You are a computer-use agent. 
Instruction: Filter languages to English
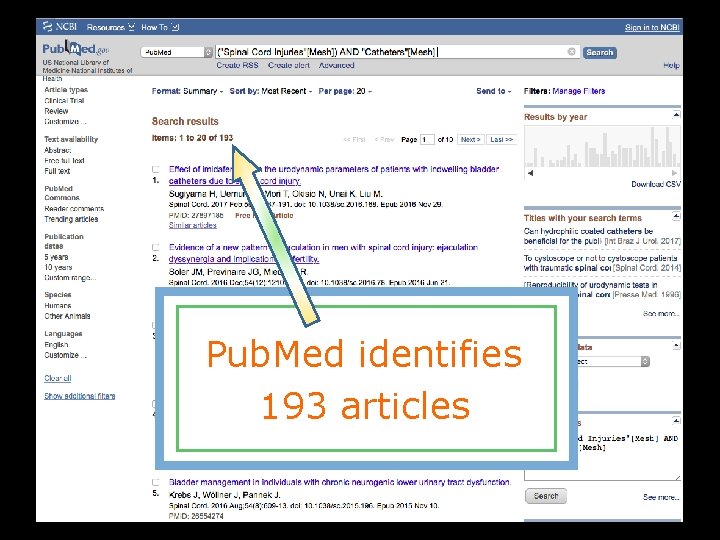tap(56, 344)
